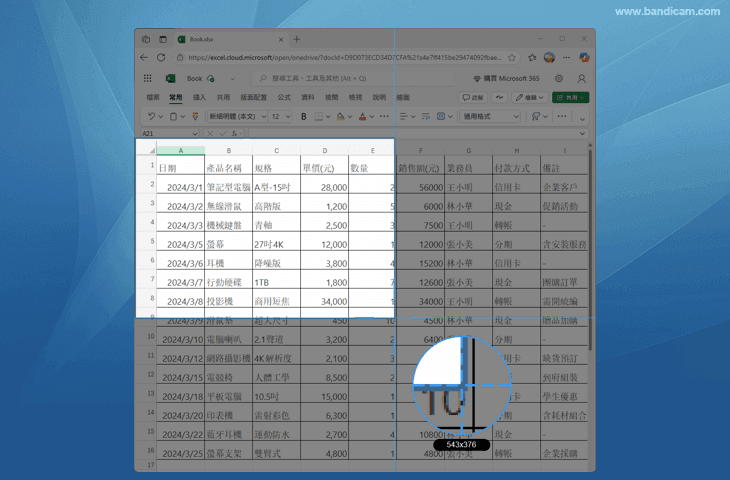730x480 pixels.
Task: Click the cloud saved-status icon next to Book
Action: (210, 79)
